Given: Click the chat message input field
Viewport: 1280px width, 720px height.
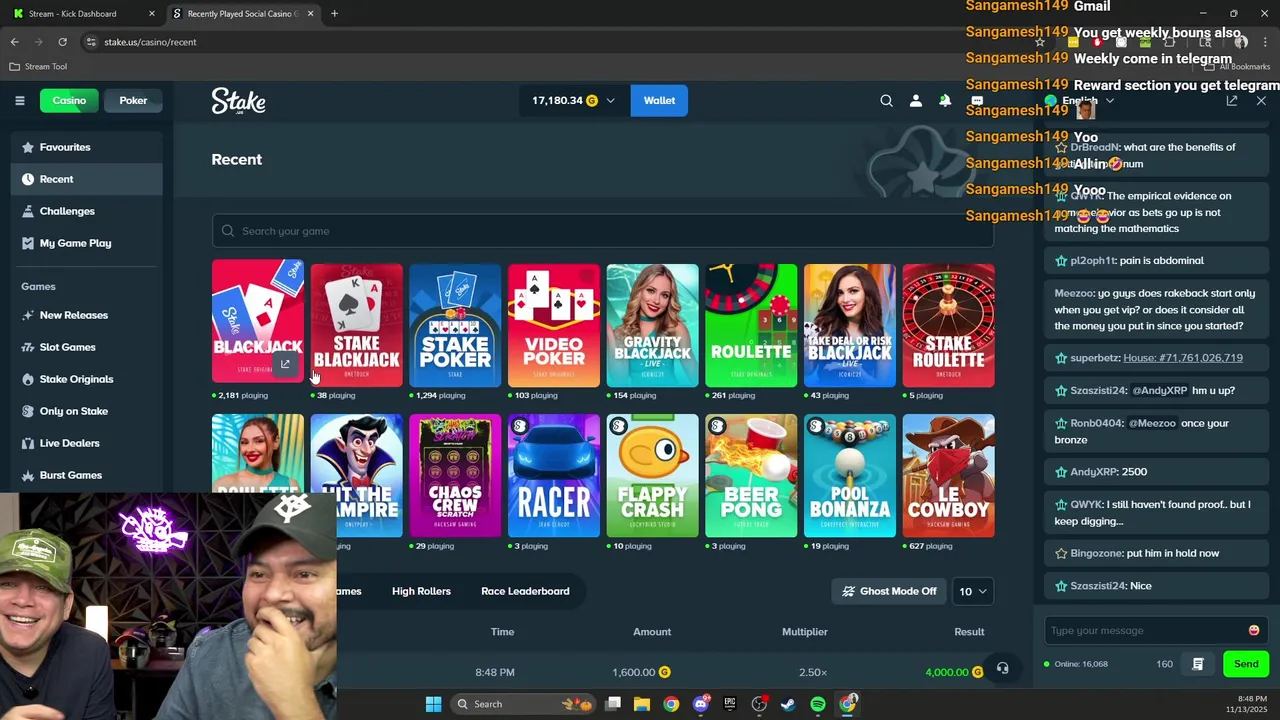Looking at the screenshot, I should pos(1144,631).
